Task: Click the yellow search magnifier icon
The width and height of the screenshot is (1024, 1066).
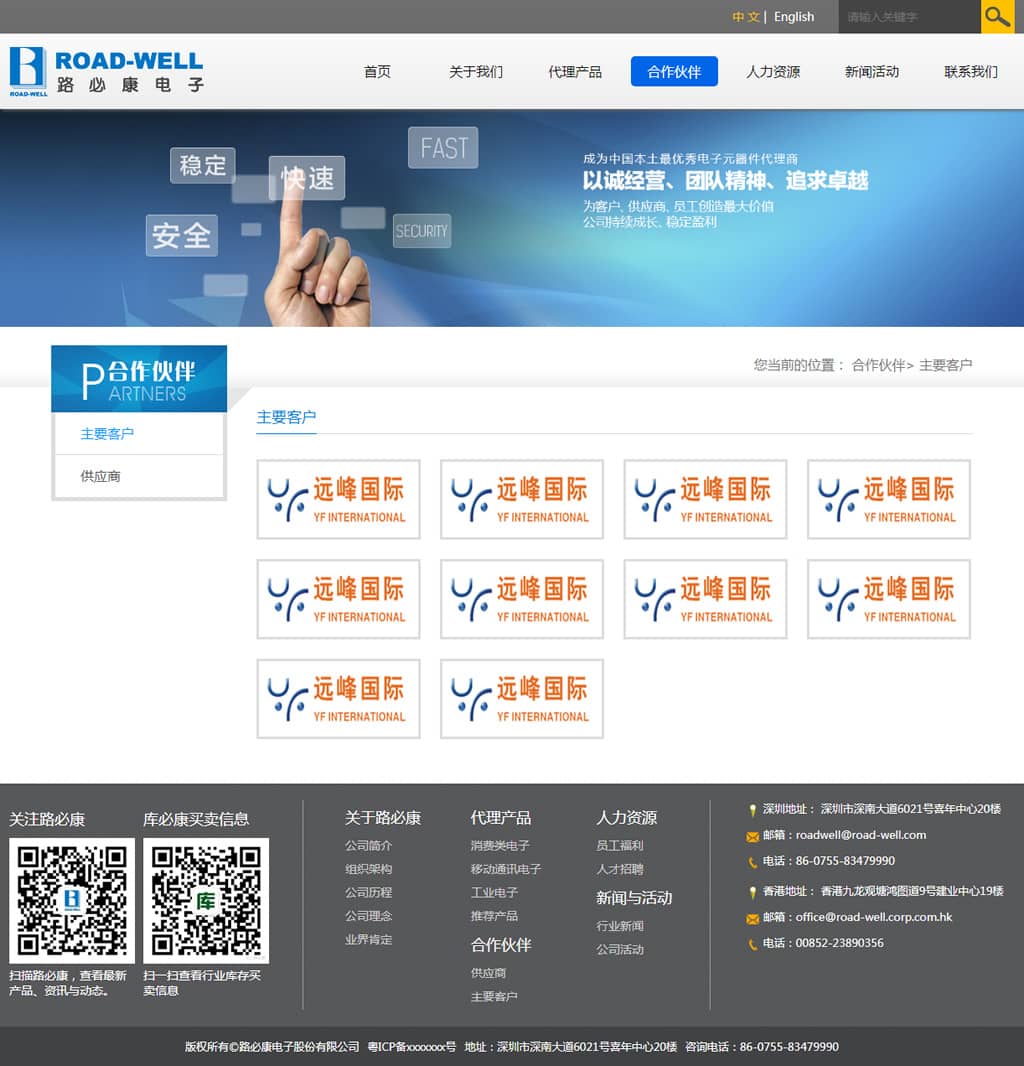Action: tap(997, 17)
